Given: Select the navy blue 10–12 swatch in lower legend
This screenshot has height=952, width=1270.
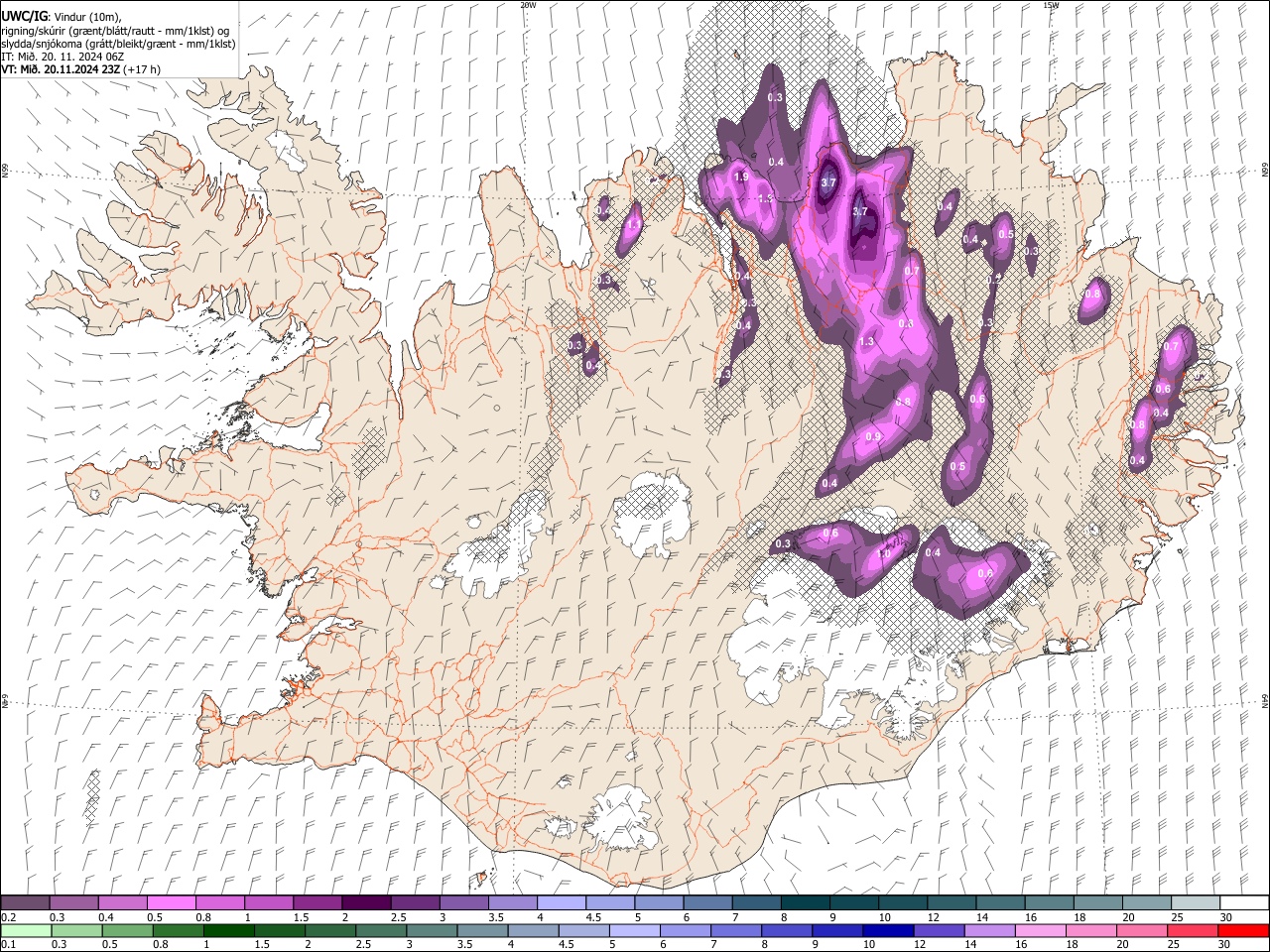Looking at the screenshot, I should tap(888, 930).
